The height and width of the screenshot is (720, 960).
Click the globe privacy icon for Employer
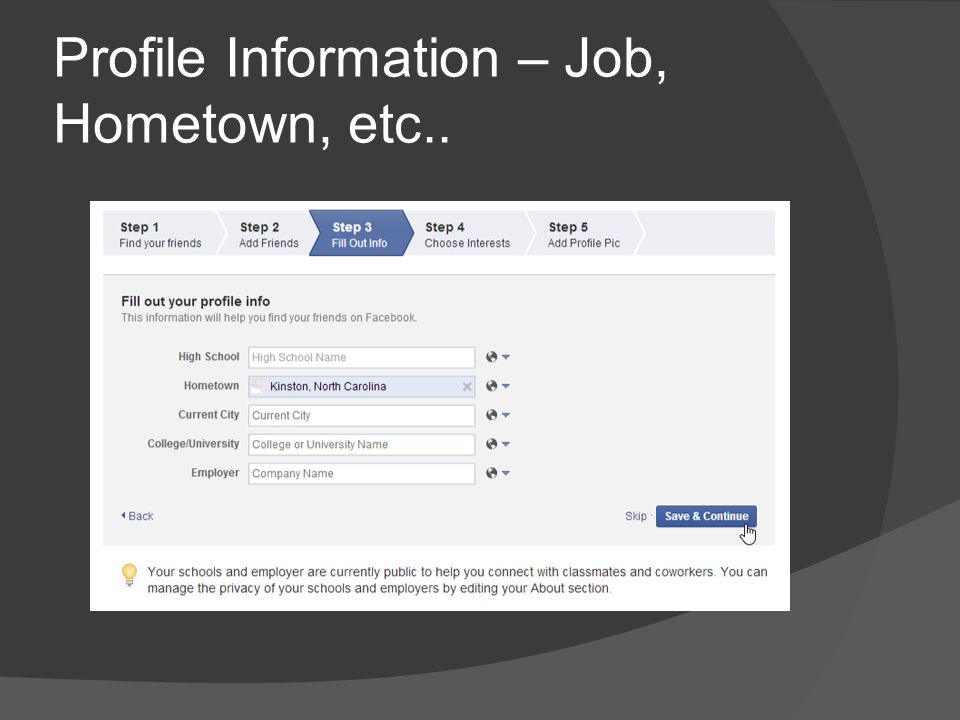pyautogui.click(x=491, y=473)
